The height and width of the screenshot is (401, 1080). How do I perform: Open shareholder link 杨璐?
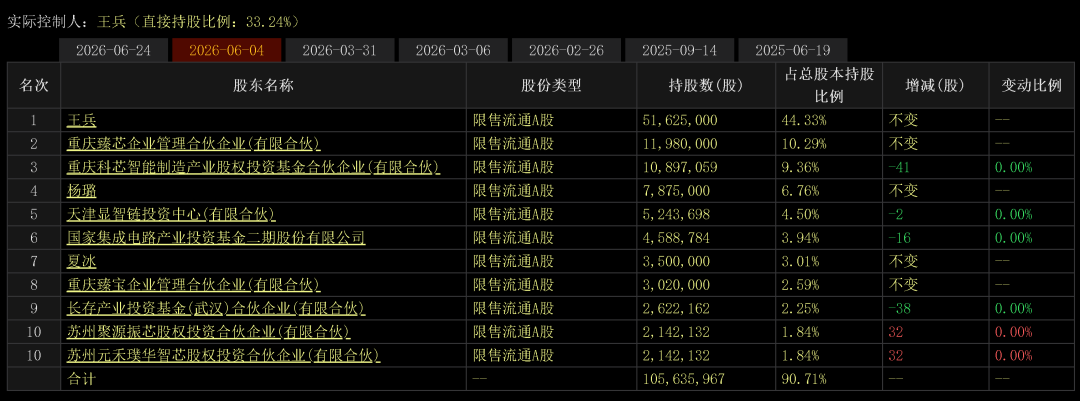(81, 191)
